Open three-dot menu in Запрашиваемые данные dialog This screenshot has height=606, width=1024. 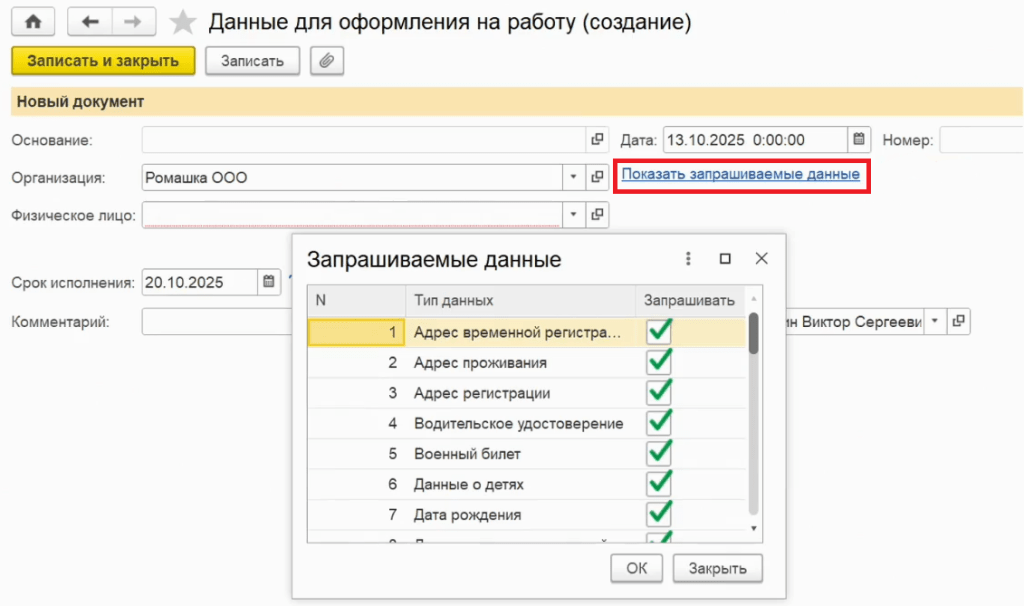pos(688,258)
